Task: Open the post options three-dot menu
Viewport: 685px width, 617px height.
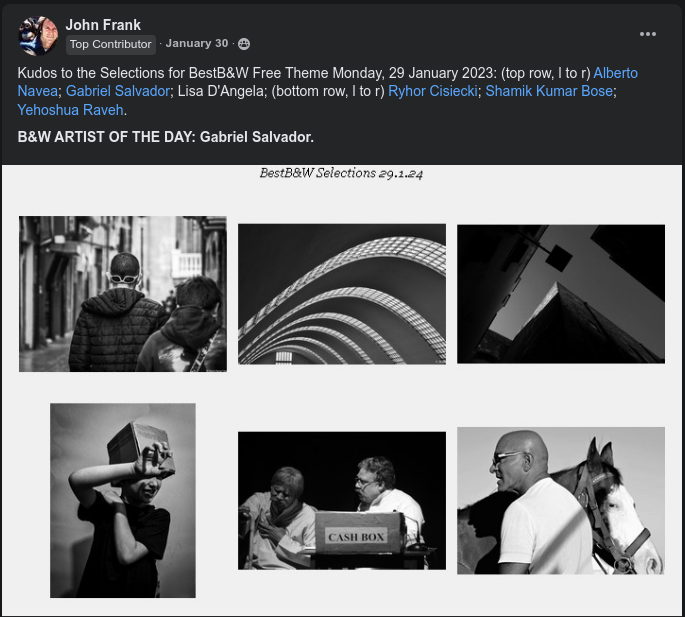Action: pyautogui.click(x=648, y=34)
